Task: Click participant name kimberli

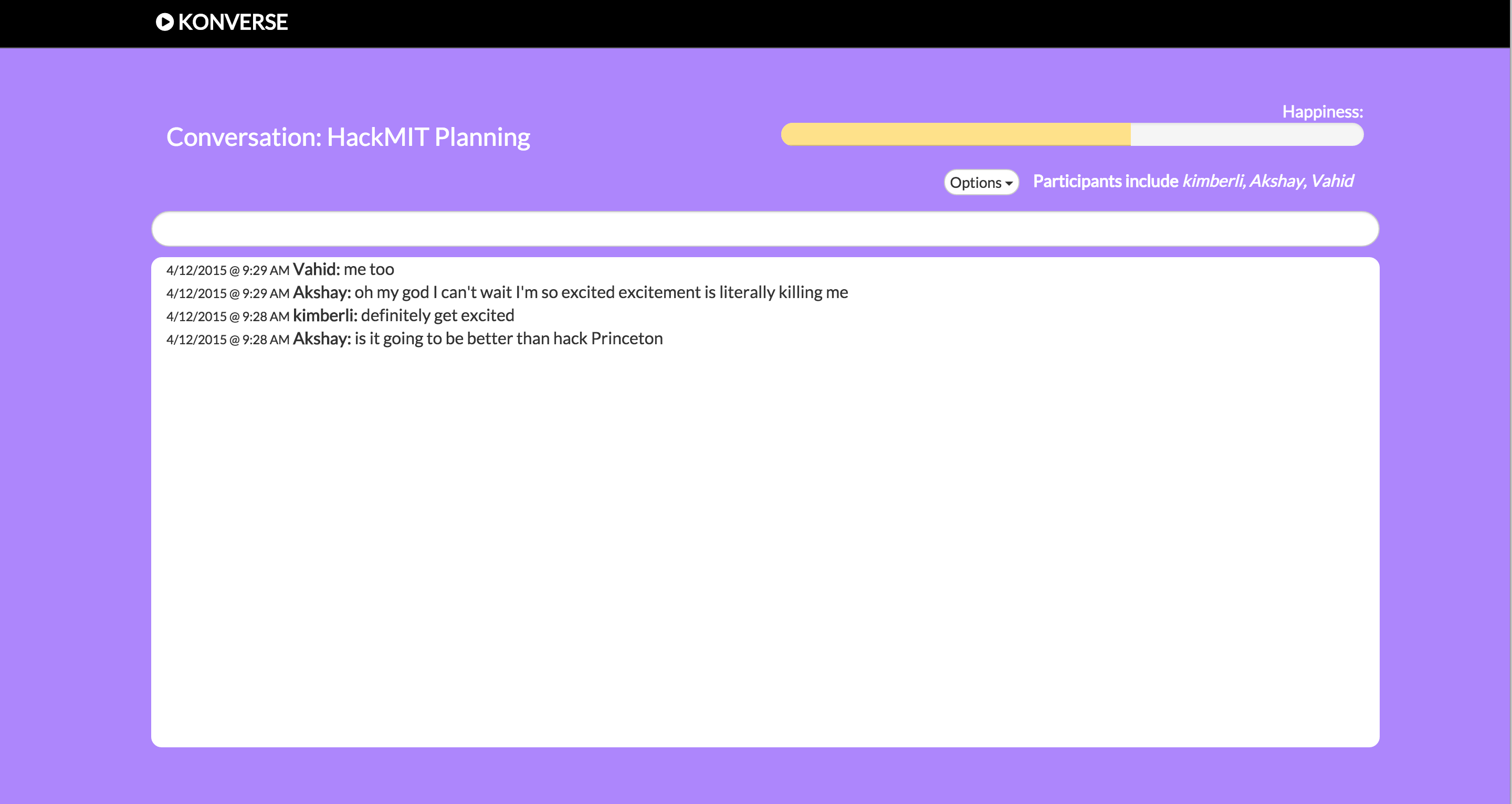Action: pyautogui.click(x=1212, y=181)
